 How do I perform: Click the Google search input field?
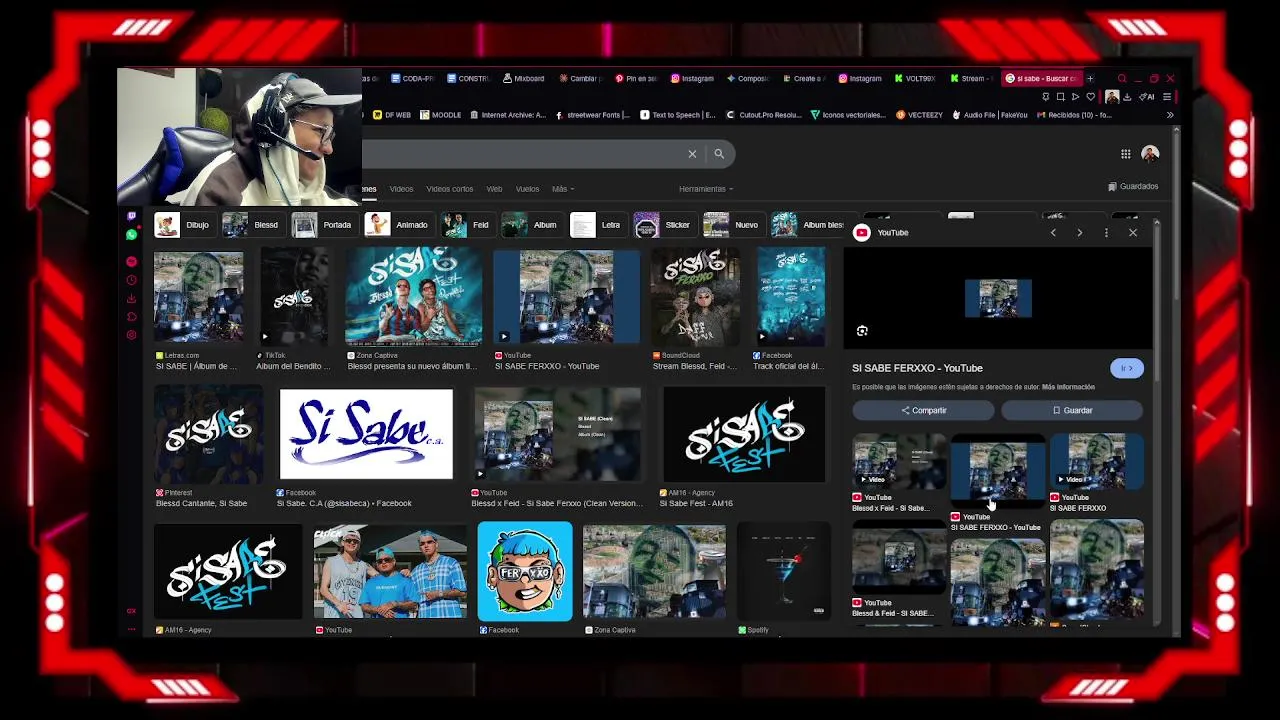pyautogui.click(x=522, y=154)
